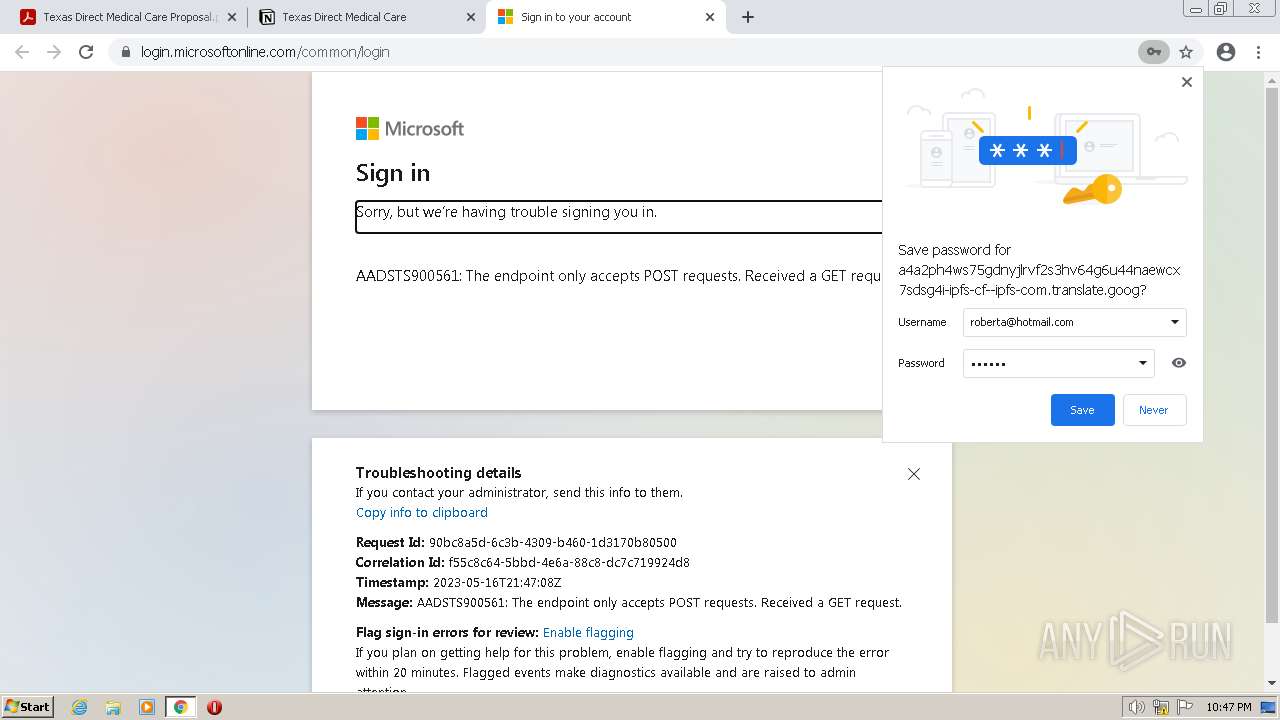The width and height of the screenshot is (1280, 720).
Task: Open the Chrome profile avatar
Action: pos(1226,52)
